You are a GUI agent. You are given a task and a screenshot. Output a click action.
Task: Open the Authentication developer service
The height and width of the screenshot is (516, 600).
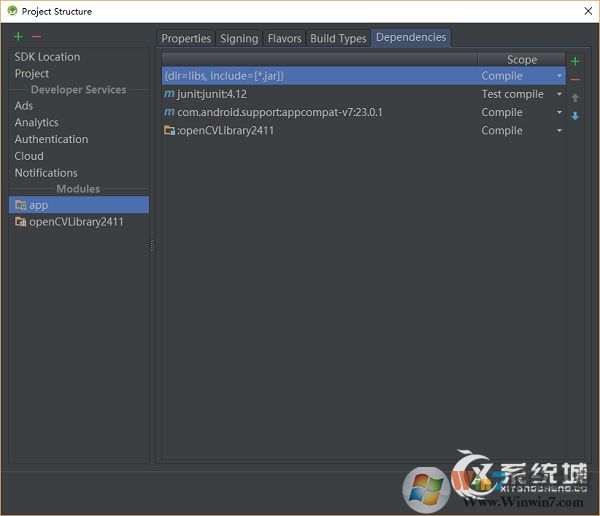click(51, 139)
